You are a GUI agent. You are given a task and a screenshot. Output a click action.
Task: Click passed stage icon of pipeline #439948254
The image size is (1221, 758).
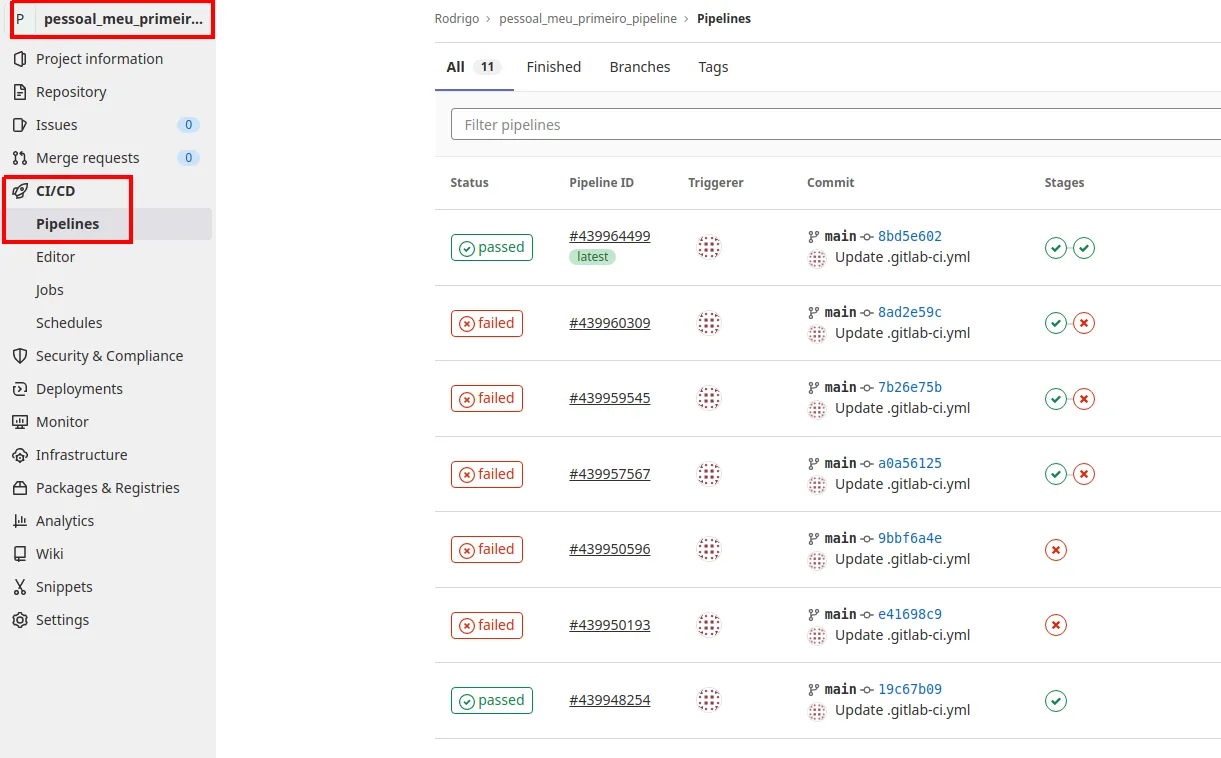pos(1056,700)
